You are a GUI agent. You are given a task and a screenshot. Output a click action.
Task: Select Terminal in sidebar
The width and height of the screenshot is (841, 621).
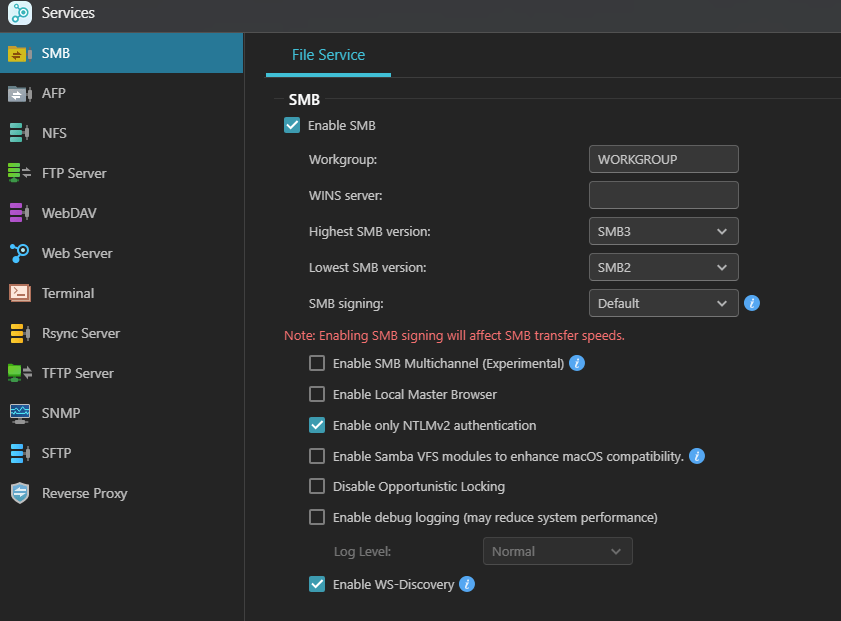[121, 293]
